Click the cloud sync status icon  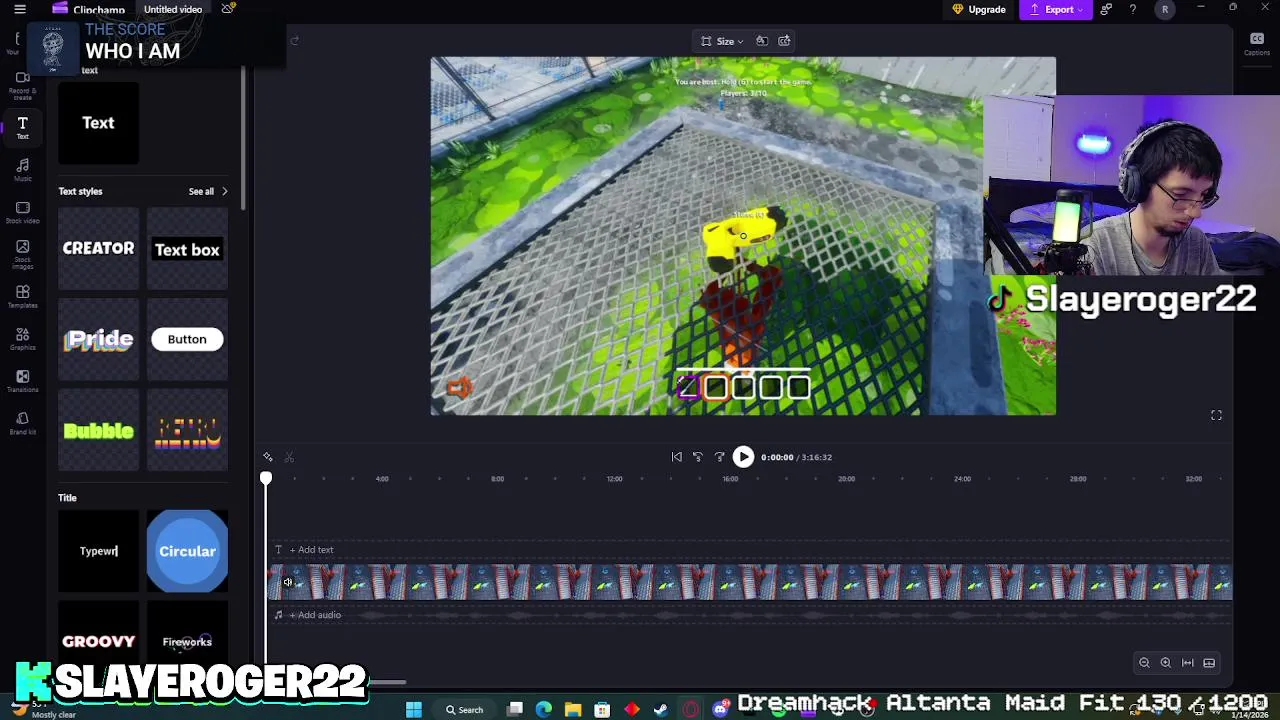click(x=228, y=9)
